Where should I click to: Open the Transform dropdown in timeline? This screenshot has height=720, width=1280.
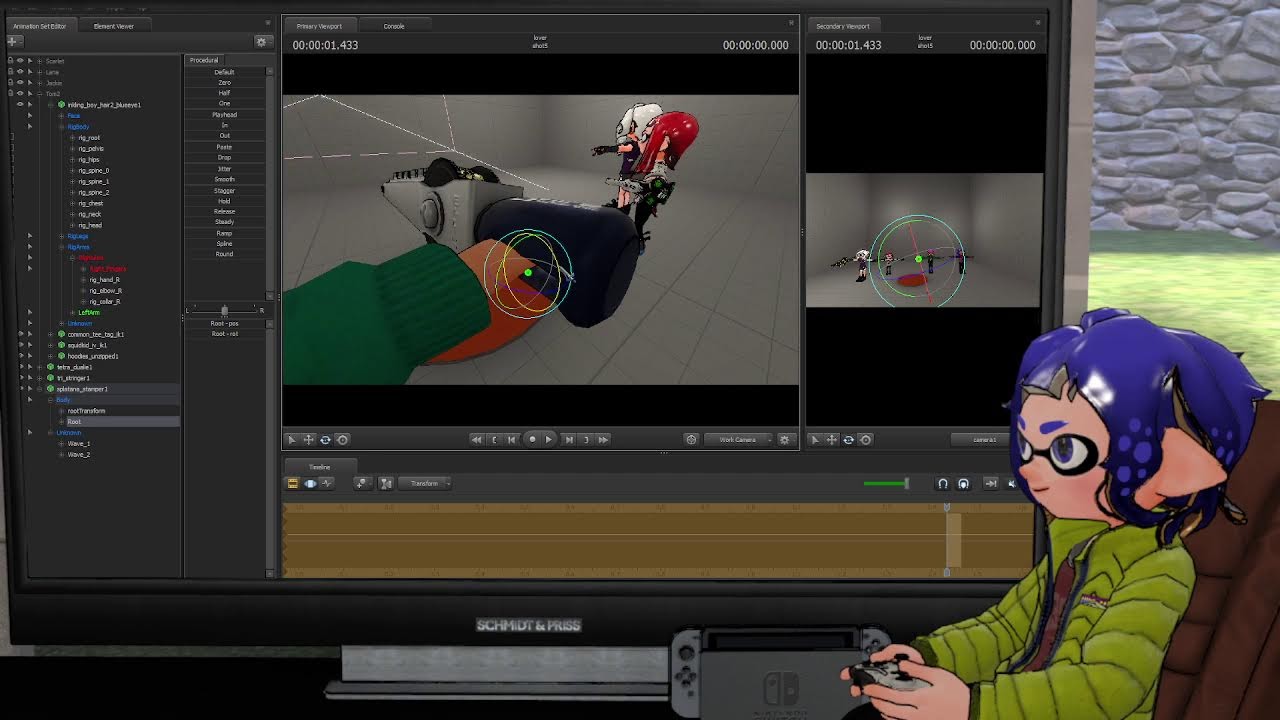[425, 483]
